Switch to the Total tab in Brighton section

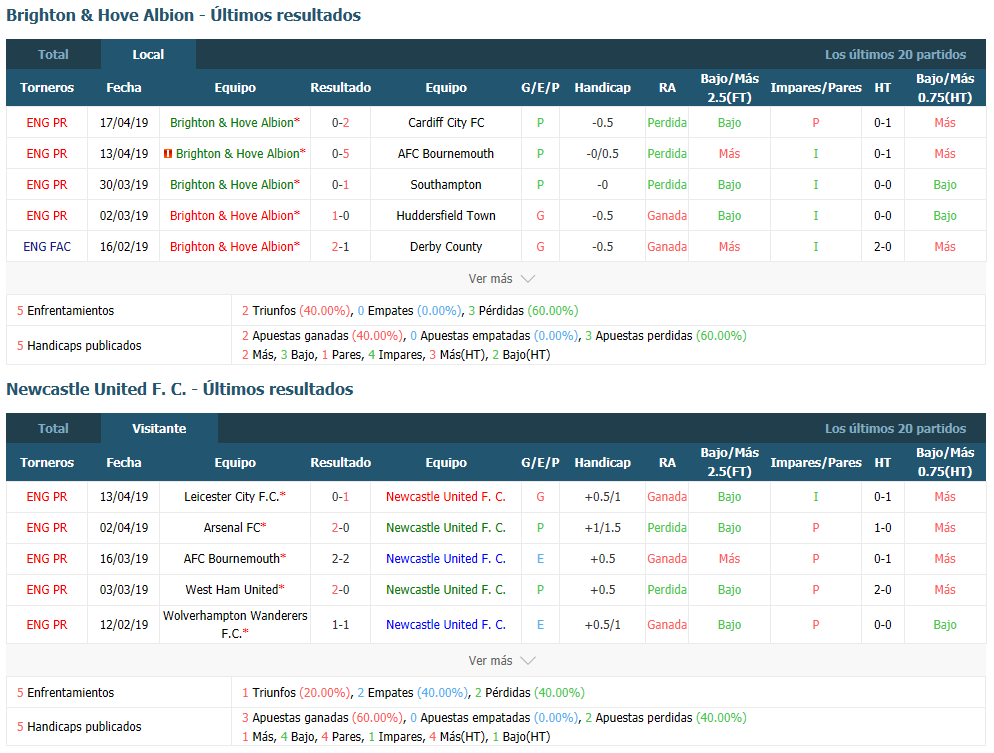[53, 55]
